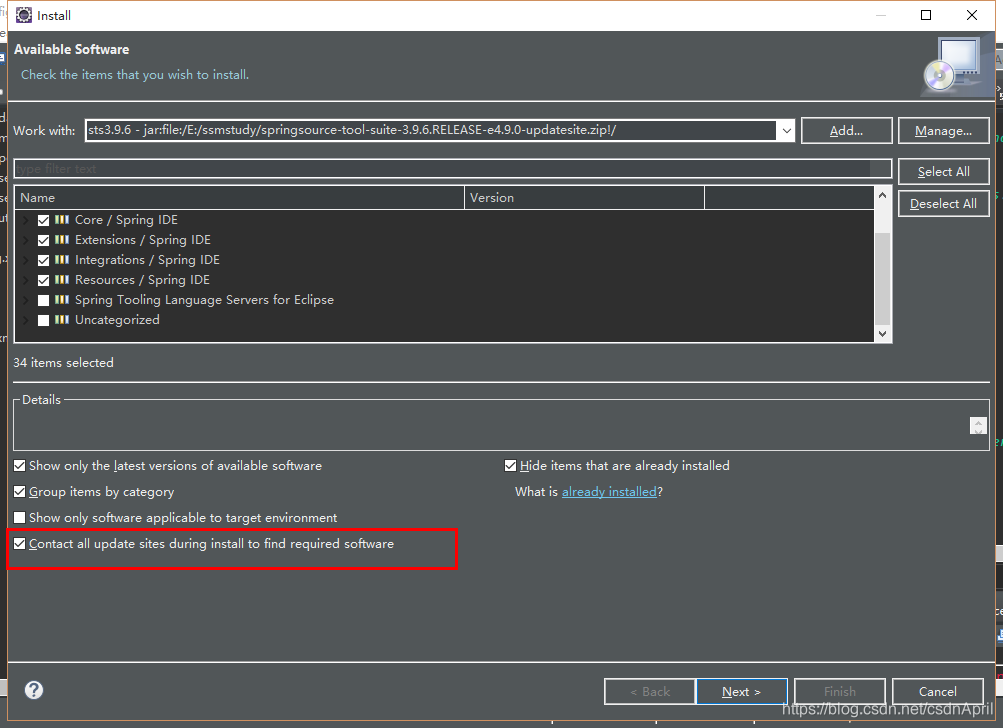Expand the Resources / Spring IDE tree node
Viewport: 1003px width, 728px height.
[x=26, y=280]
